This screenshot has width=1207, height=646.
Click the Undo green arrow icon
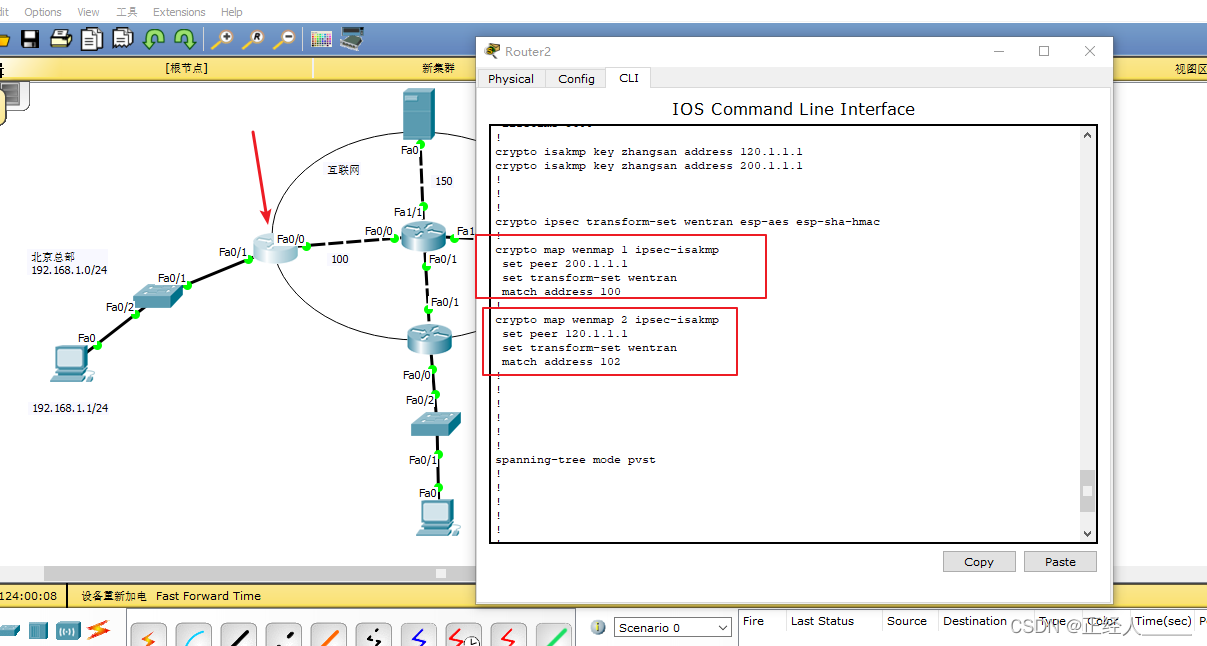click(153, 39)
